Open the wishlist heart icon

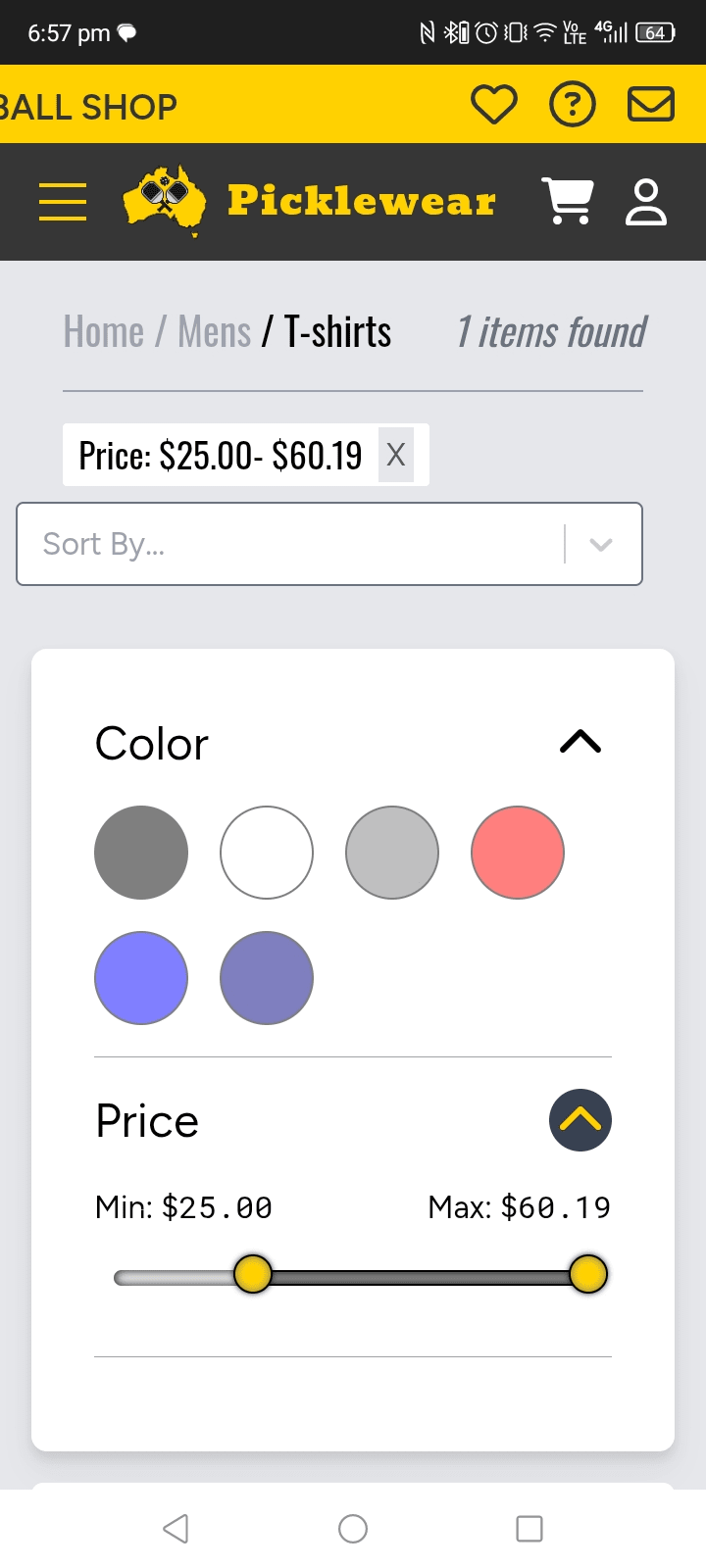click(493, 104)
